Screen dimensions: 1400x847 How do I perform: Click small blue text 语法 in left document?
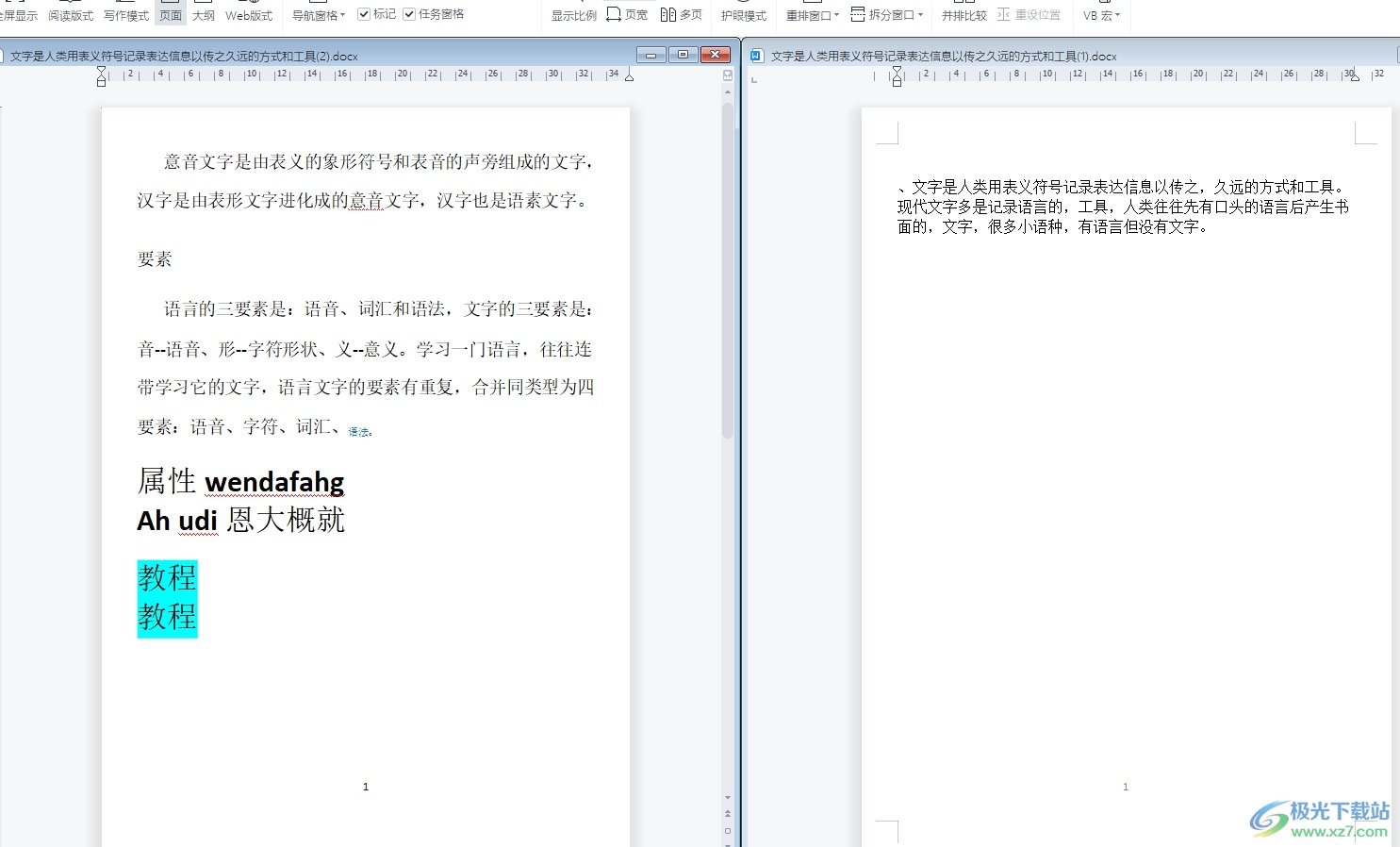click(360, 432)
